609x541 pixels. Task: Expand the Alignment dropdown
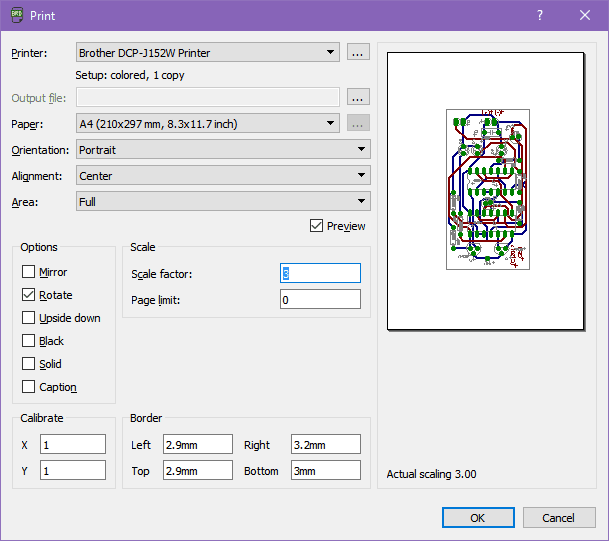[223, 175]
